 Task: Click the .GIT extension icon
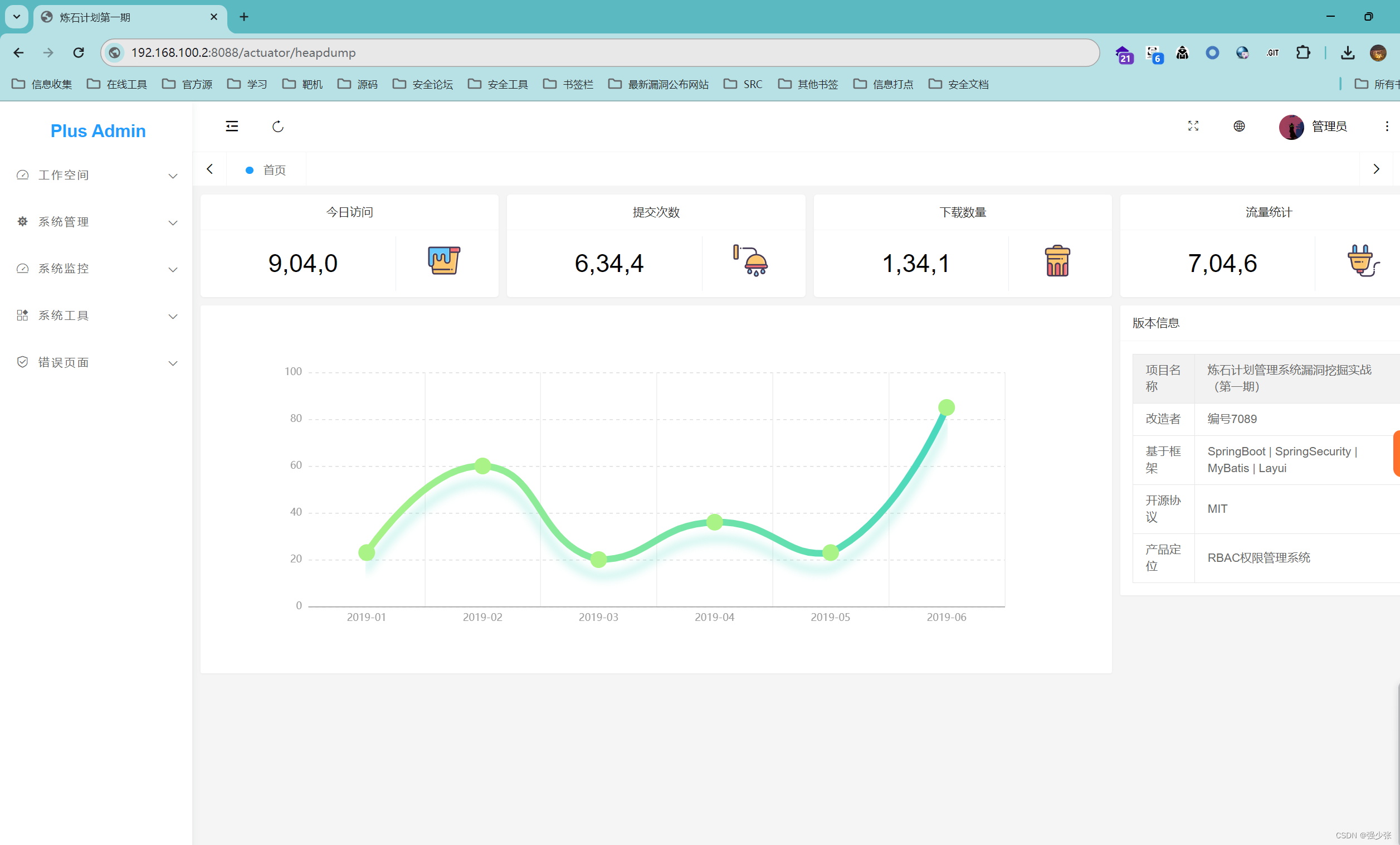(x=1273, y=53)
